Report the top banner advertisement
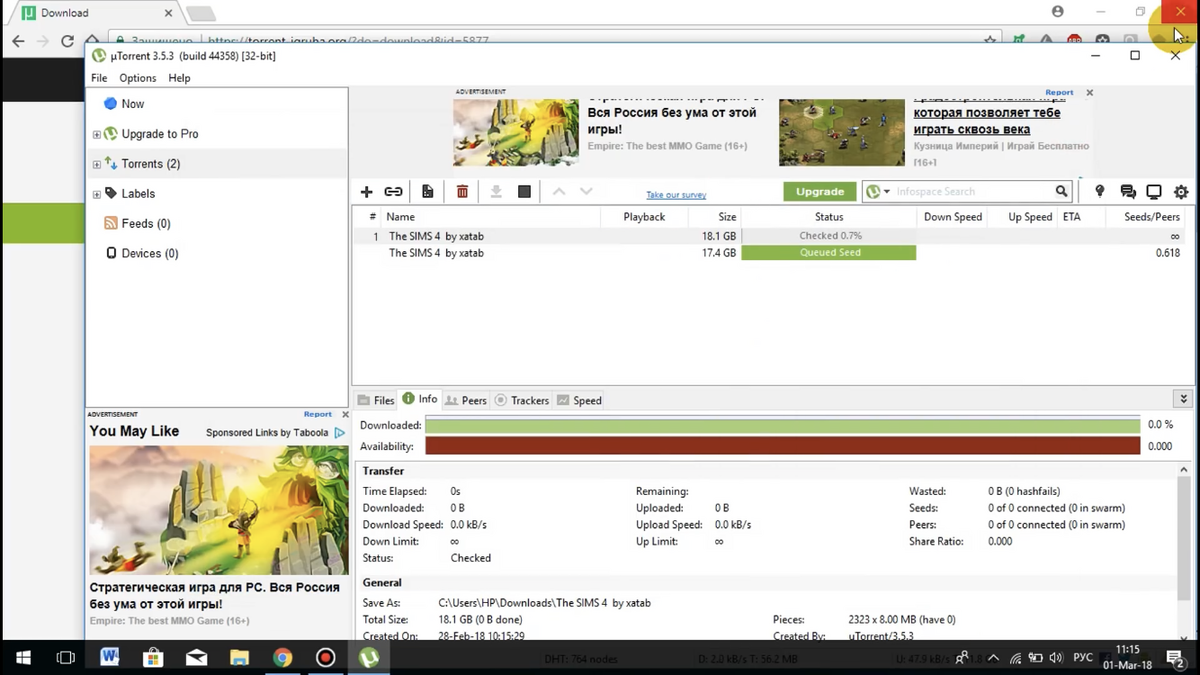Viewport: 1200px width, 675px height. tap(1059, 92)
